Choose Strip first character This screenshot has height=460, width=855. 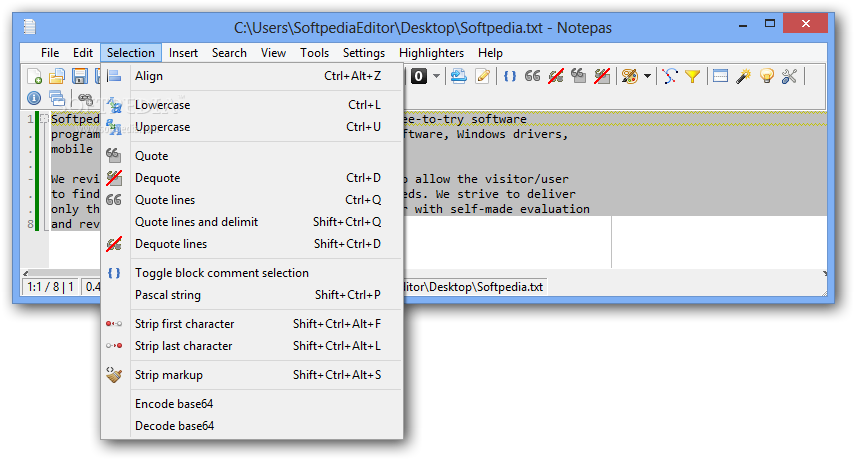tap(252, 324)
